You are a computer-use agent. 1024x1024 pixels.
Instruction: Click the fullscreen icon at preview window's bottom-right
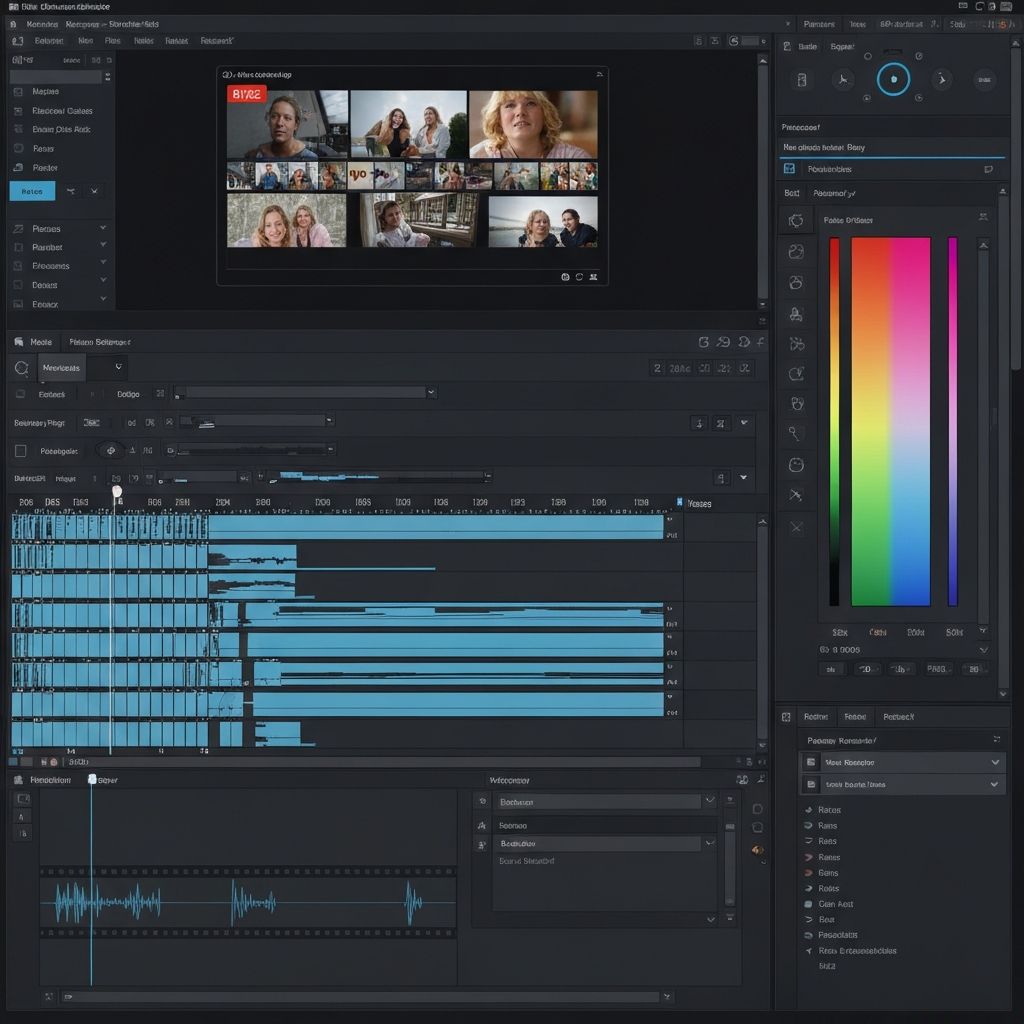click(593, 277)
